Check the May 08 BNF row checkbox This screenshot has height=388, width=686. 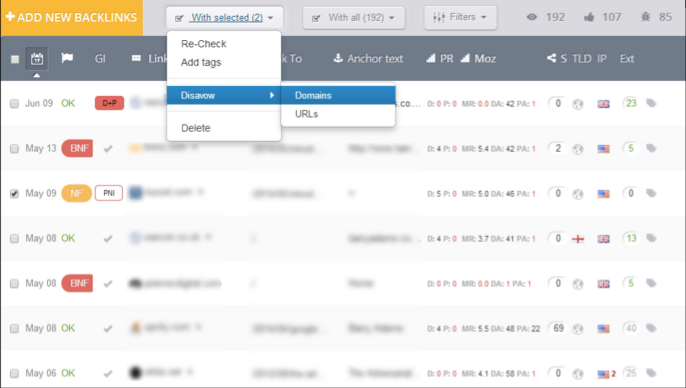pos(14,283)
